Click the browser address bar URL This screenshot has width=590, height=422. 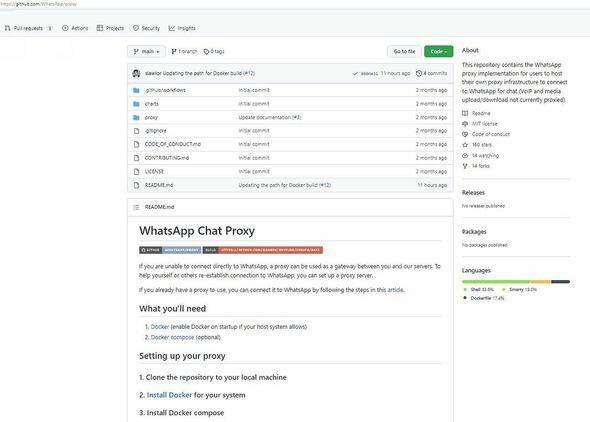point(38,4)
